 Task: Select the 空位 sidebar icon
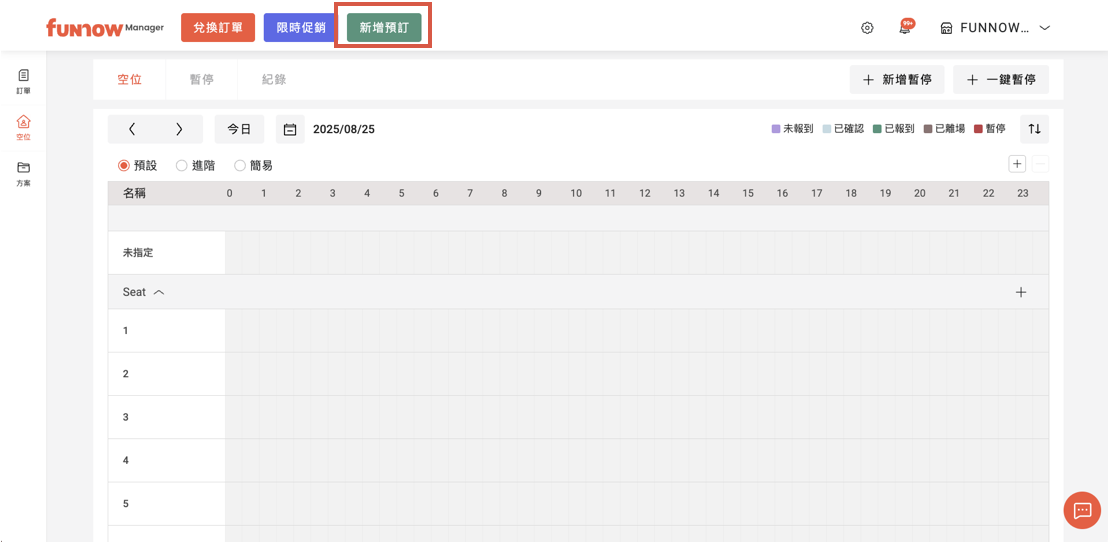[24, 127]
